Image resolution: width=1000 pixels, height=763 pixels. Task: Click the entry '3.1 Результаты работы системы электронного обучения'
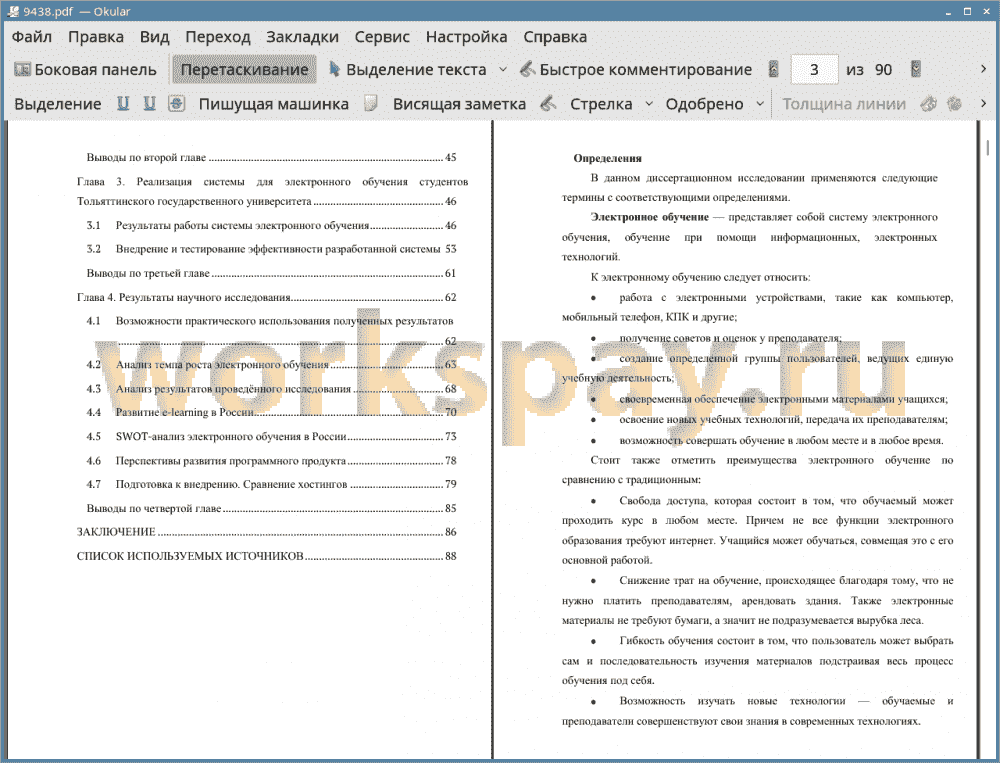point(272,226)
